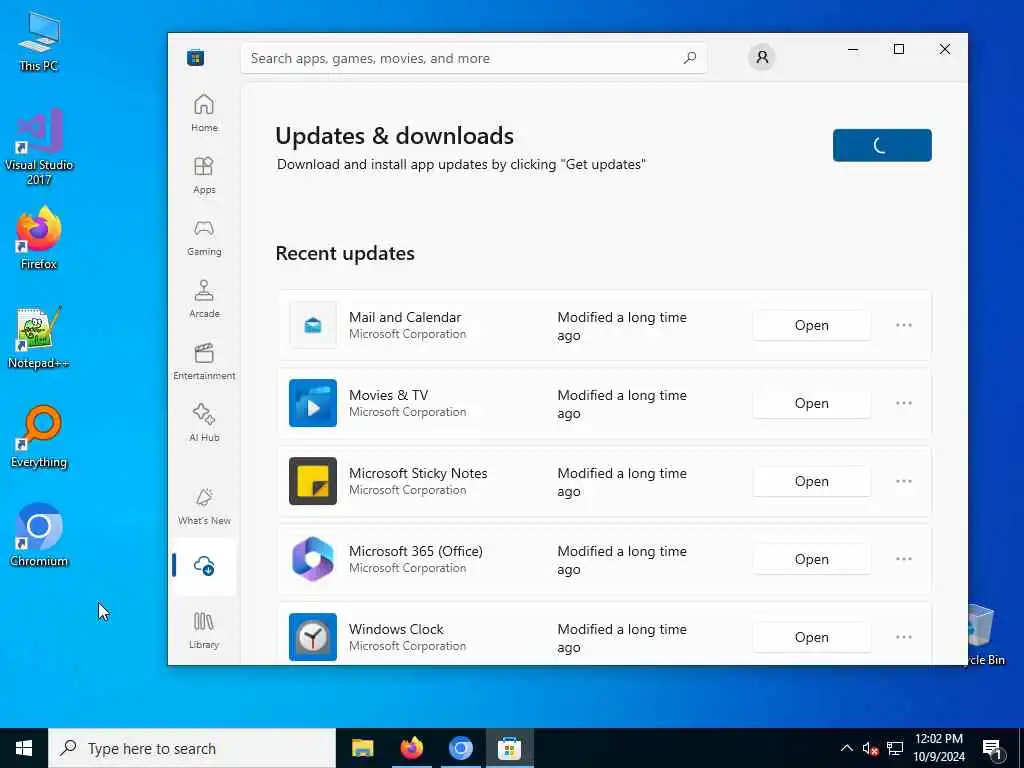The image size is (1024, 768).
Task: Open Movies & TV app
Action: tap(811, 403)
